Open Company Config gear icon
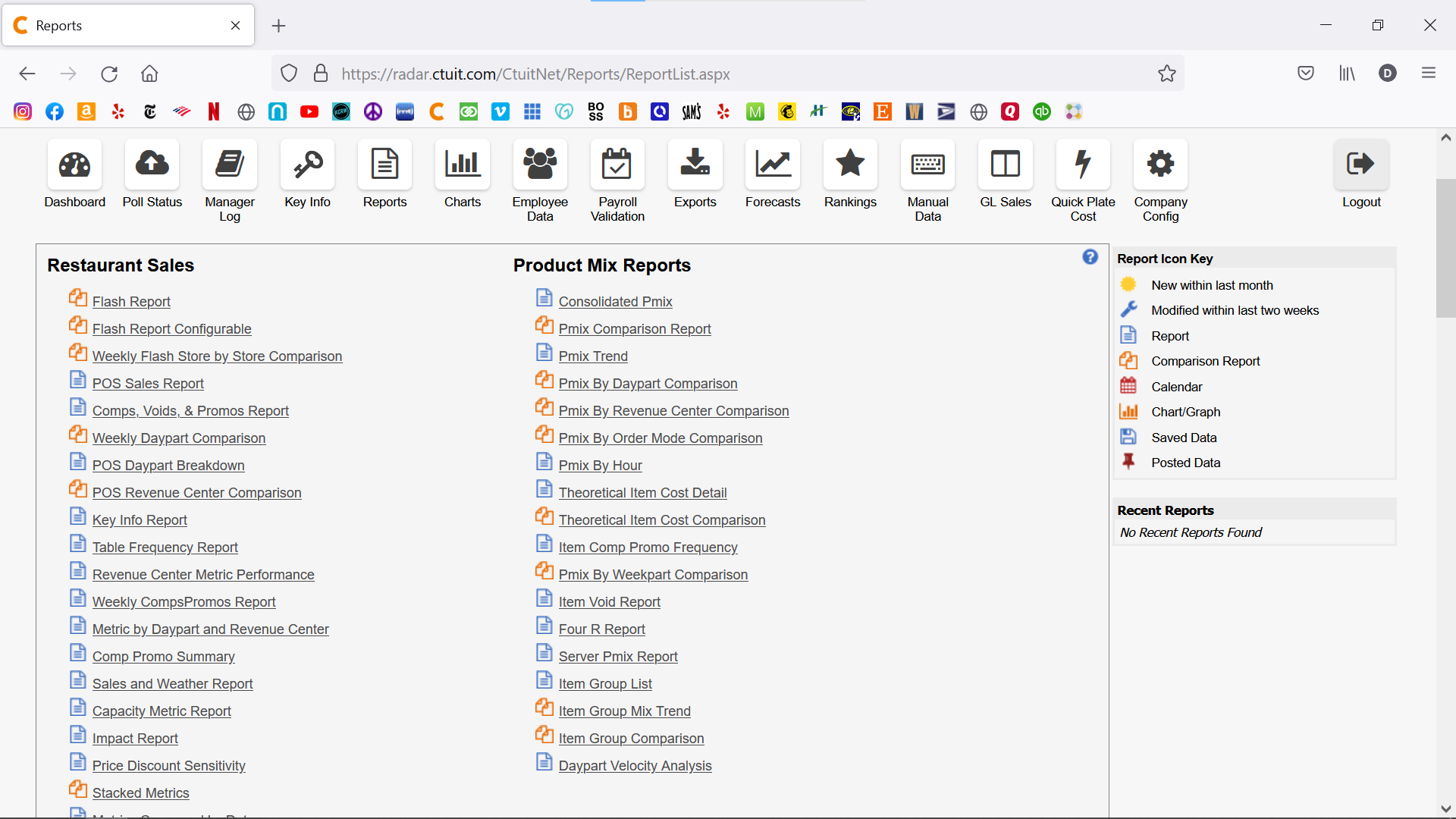Viewport: 1456px width, 819px height. (1160, 164)
